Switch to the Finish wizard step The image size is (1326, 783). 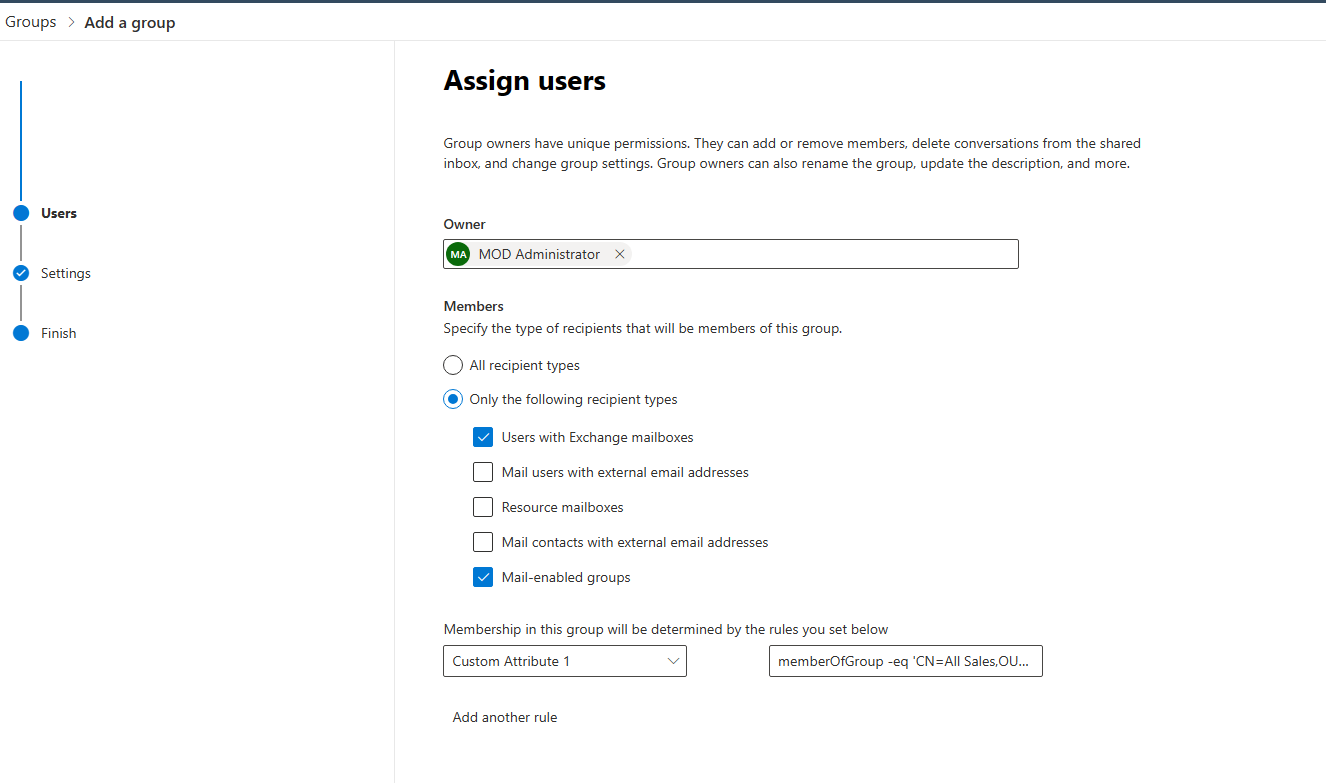59,333
